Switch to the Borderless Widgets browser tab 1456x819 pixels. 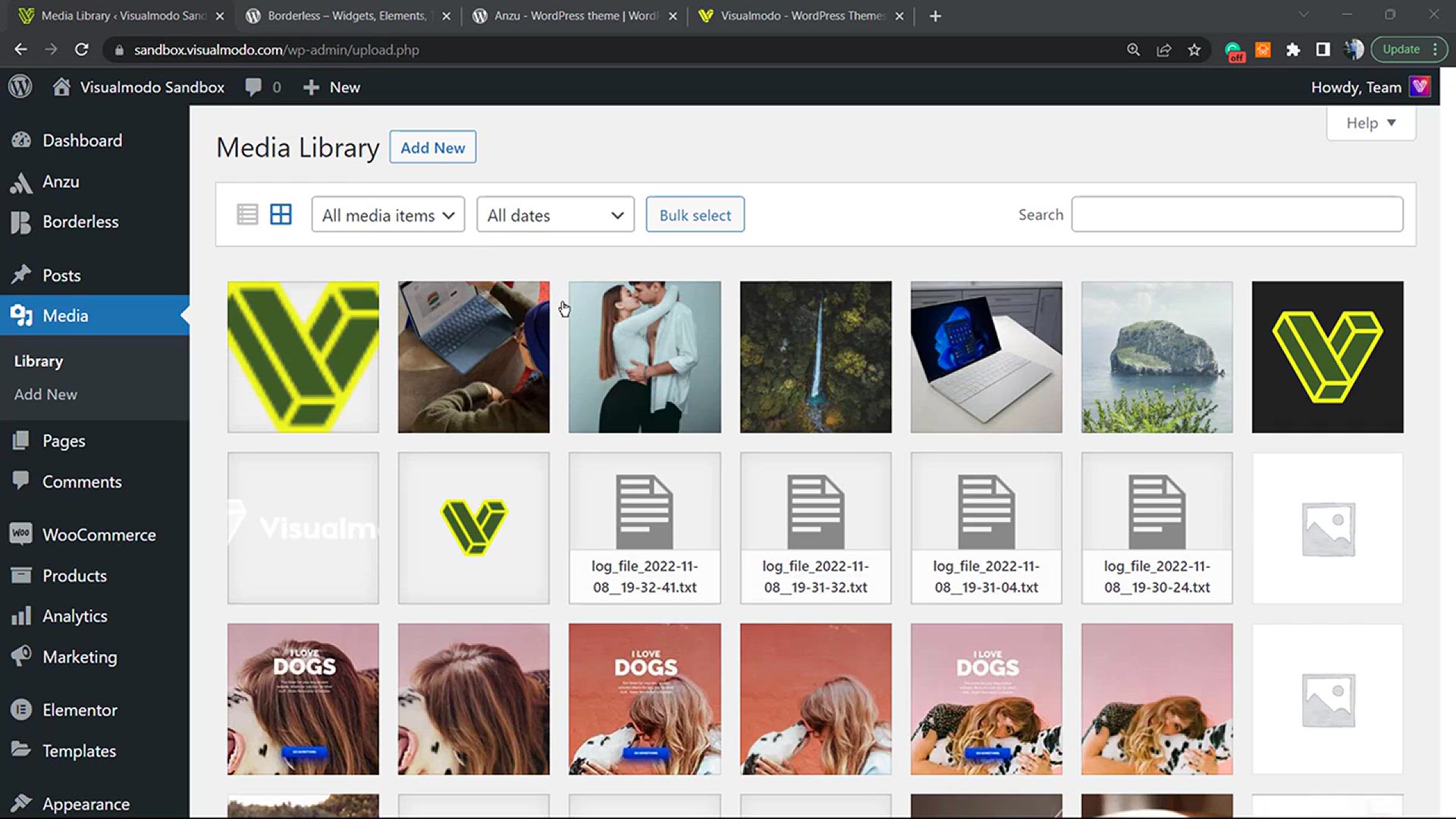tap(347, 16)
